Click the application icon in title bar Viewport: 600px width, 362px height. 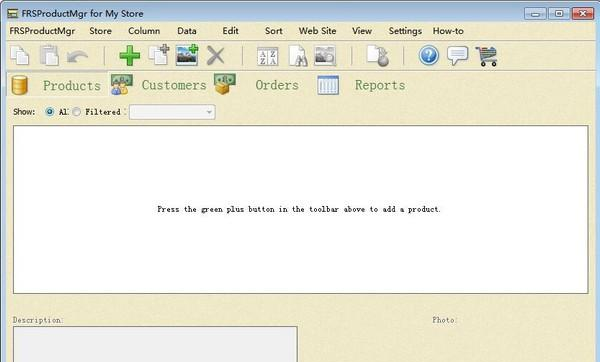pyautogui.click(x=13, y=14)
